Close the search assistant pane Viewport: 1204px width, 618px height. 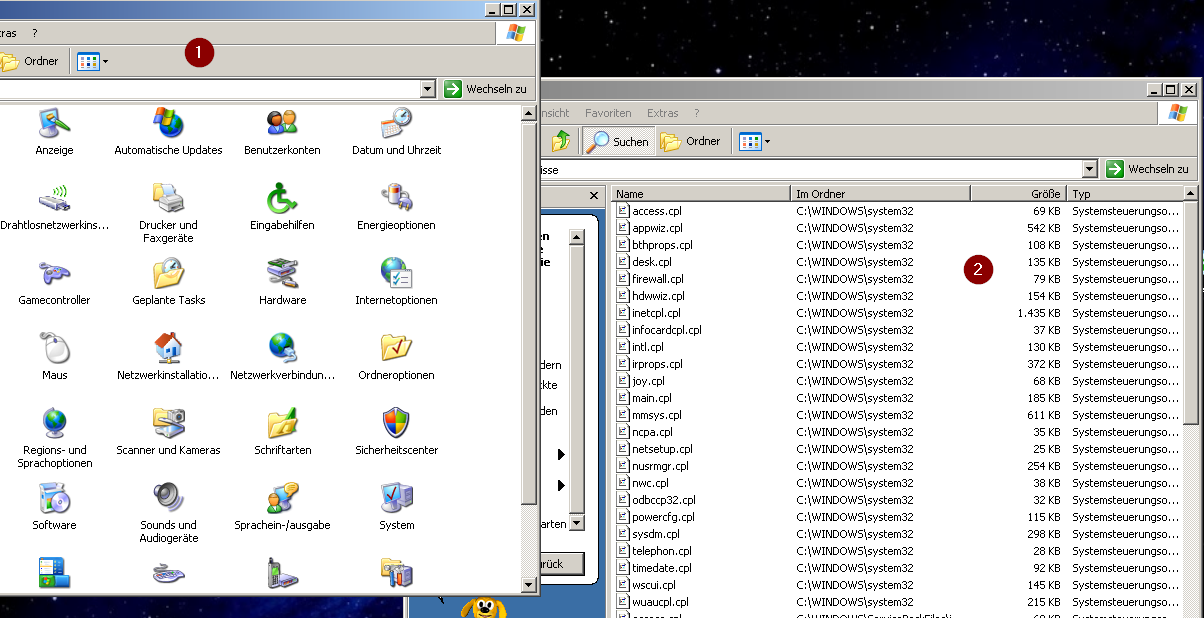593,195
